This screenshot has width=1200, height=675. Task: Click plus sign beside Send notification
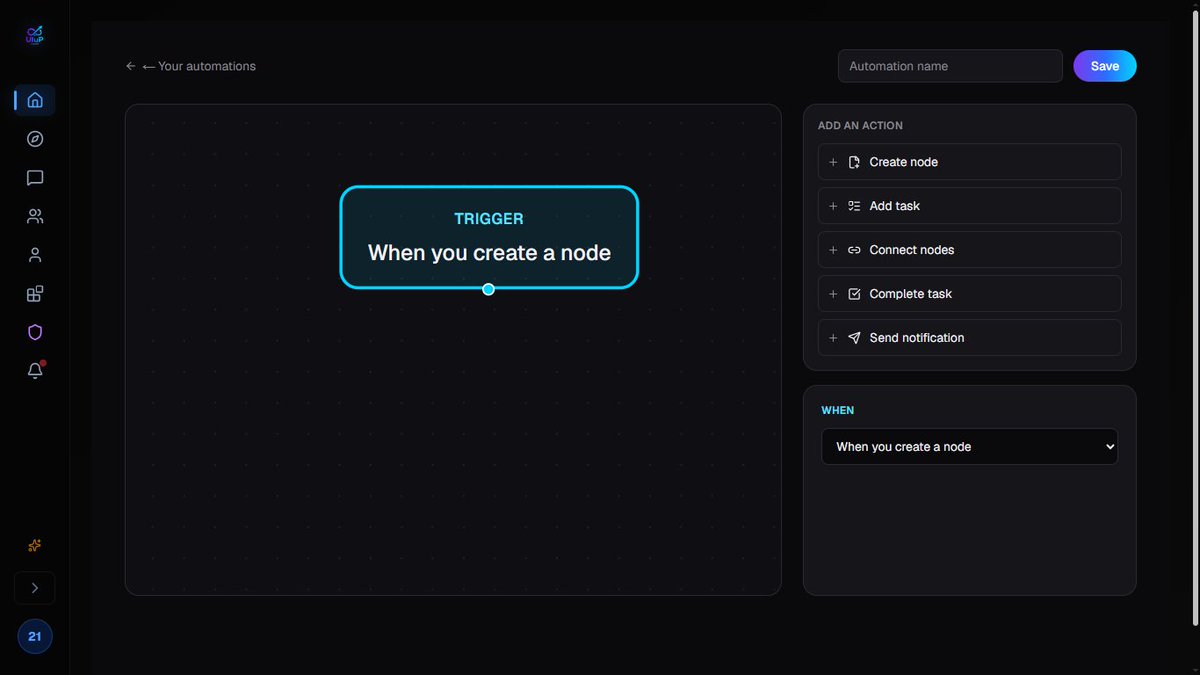833,338
